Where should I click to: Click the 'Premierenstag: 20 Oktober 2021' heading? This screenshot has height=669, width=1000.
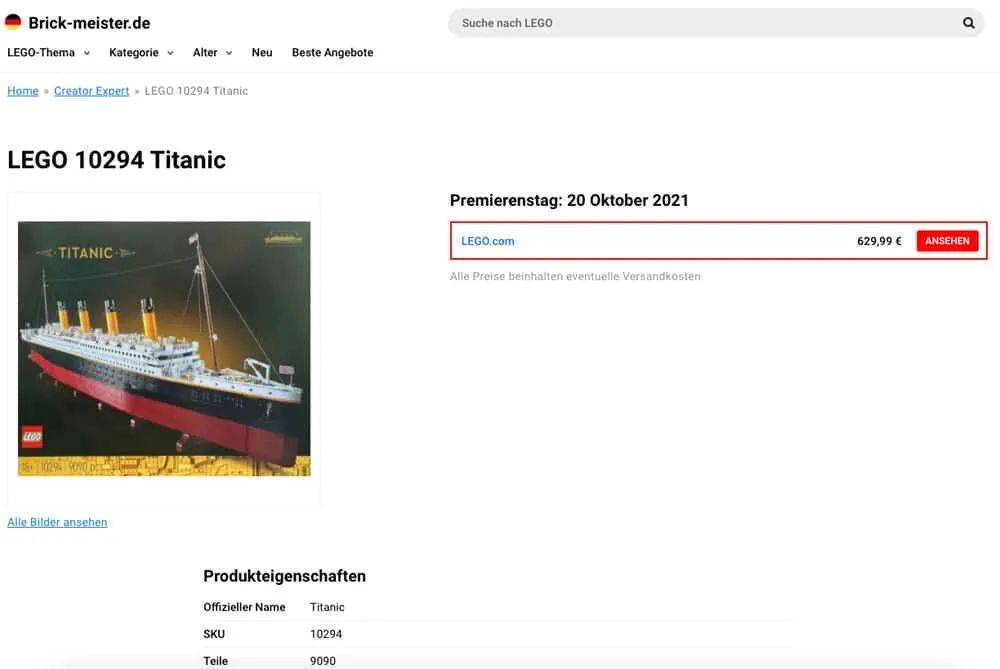coord(569,200)
